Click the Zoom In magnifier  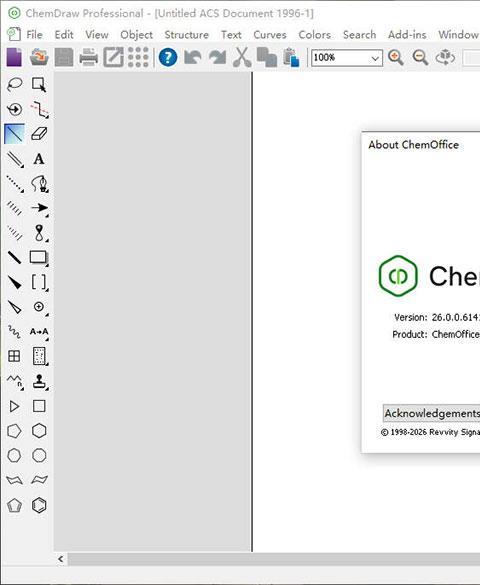[396, 58]
